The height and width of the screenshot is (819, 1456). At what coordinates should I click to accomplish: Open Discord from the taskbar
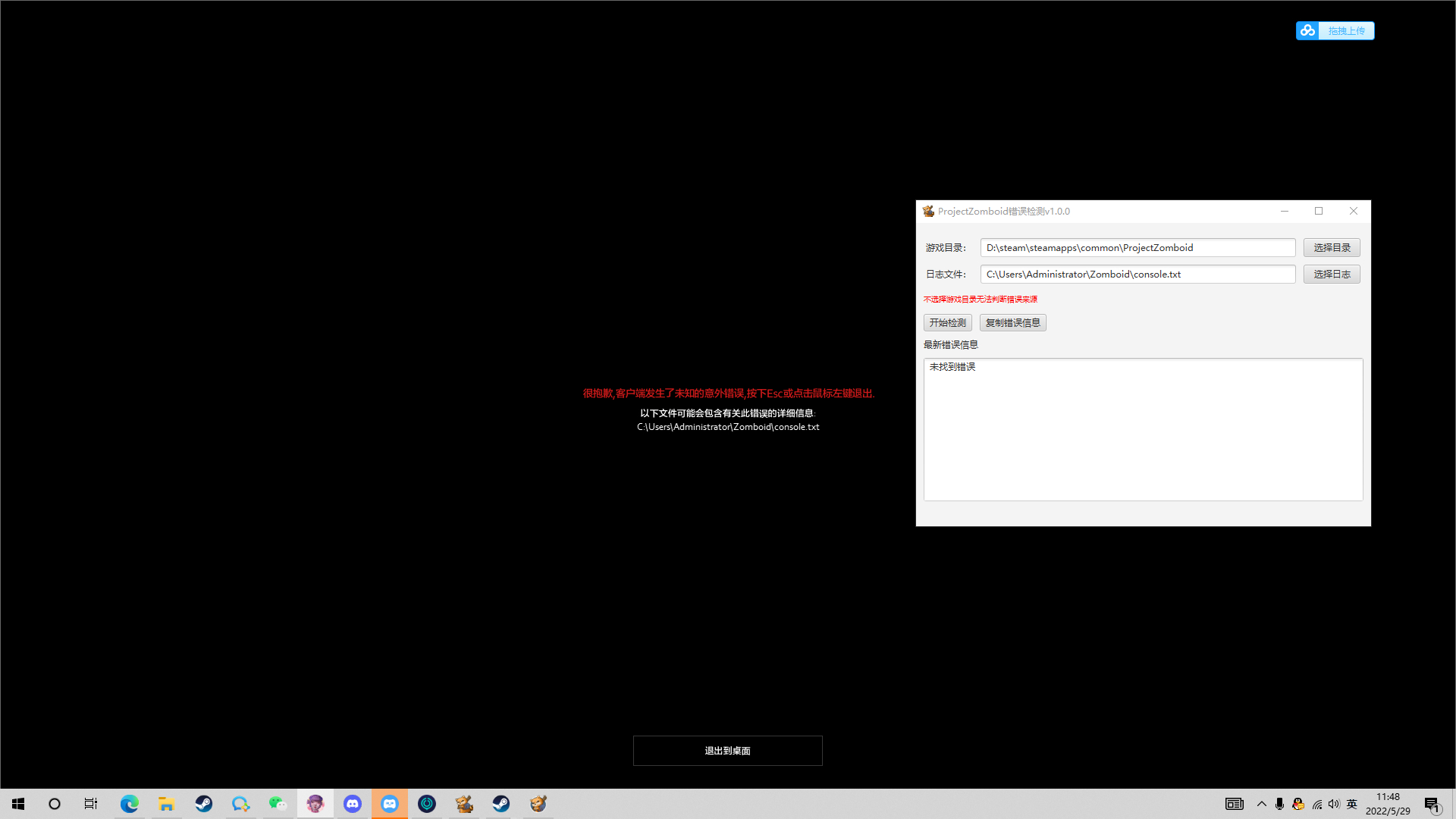coord(353,804)
